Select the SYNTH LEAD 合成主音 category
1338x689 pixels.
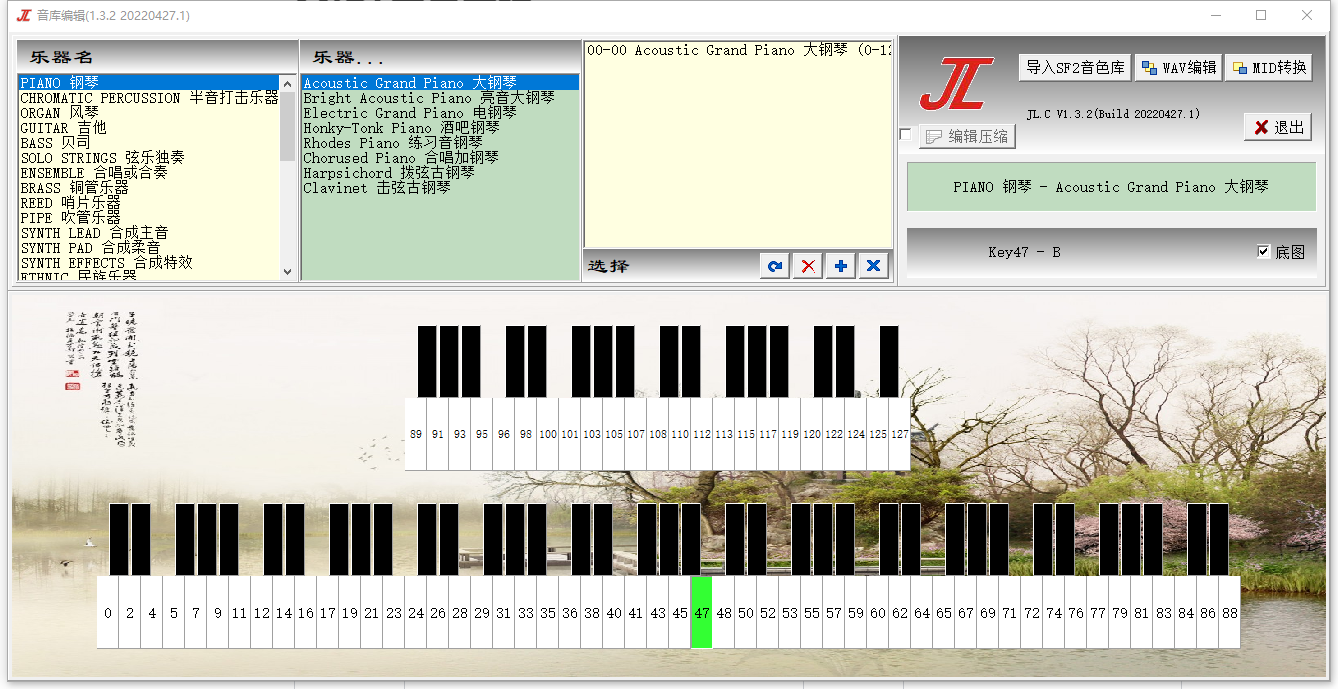[94, 233]
